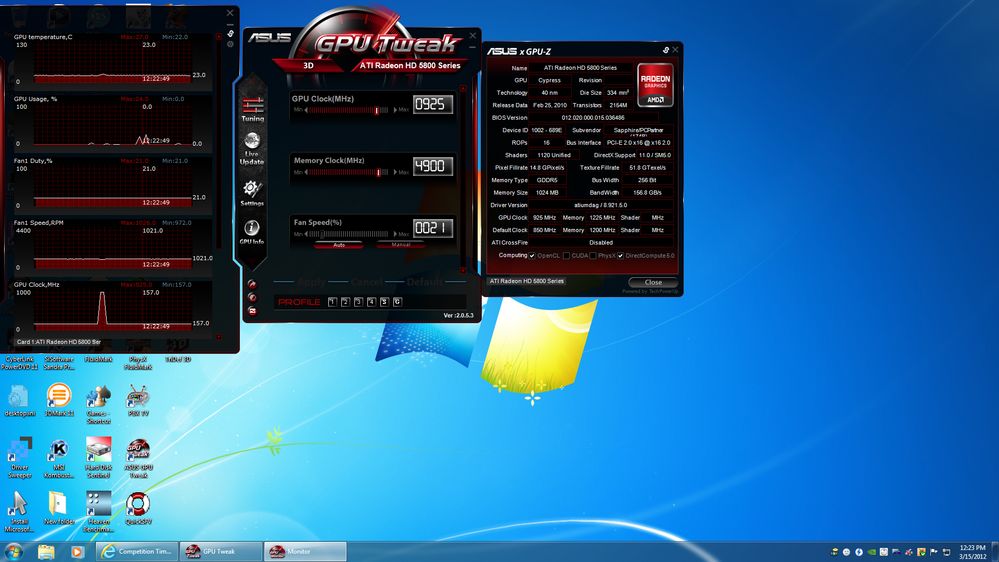This screenshot has width=999, height=562.
Task: Set fan speed mode to Manual
Action: pos(401,245)
